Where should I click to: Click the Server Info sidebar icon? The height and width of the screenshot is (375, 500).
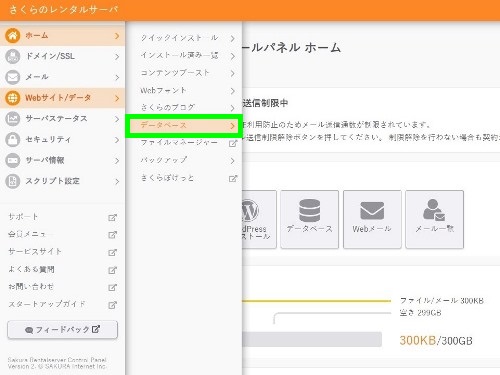(x=13, y=160)
